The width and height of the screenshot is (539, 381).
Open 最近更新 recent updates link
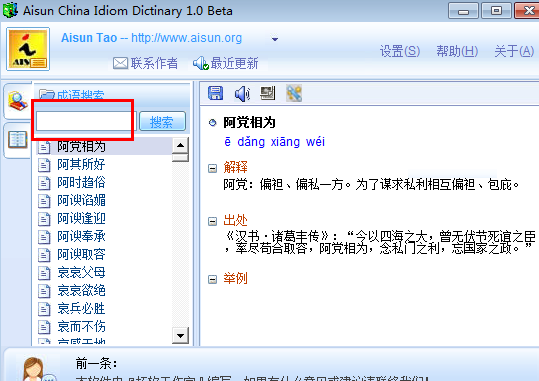234,63
